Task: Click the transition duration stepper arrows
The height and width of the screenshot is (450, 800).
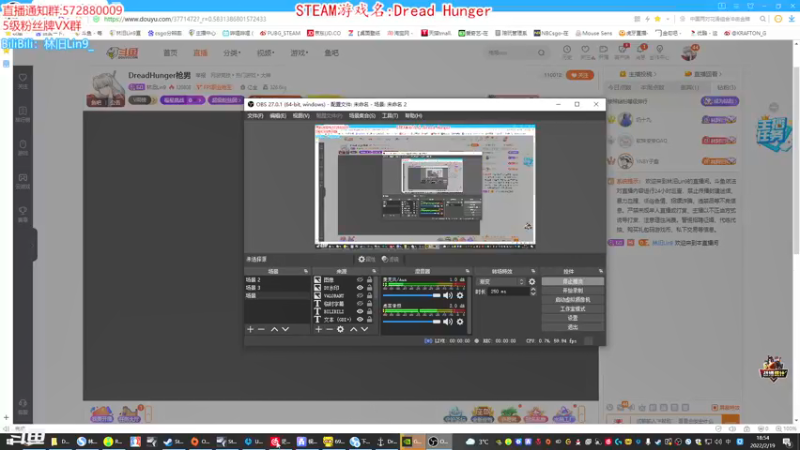Action: pyautogui.click(x=533, y=292)
